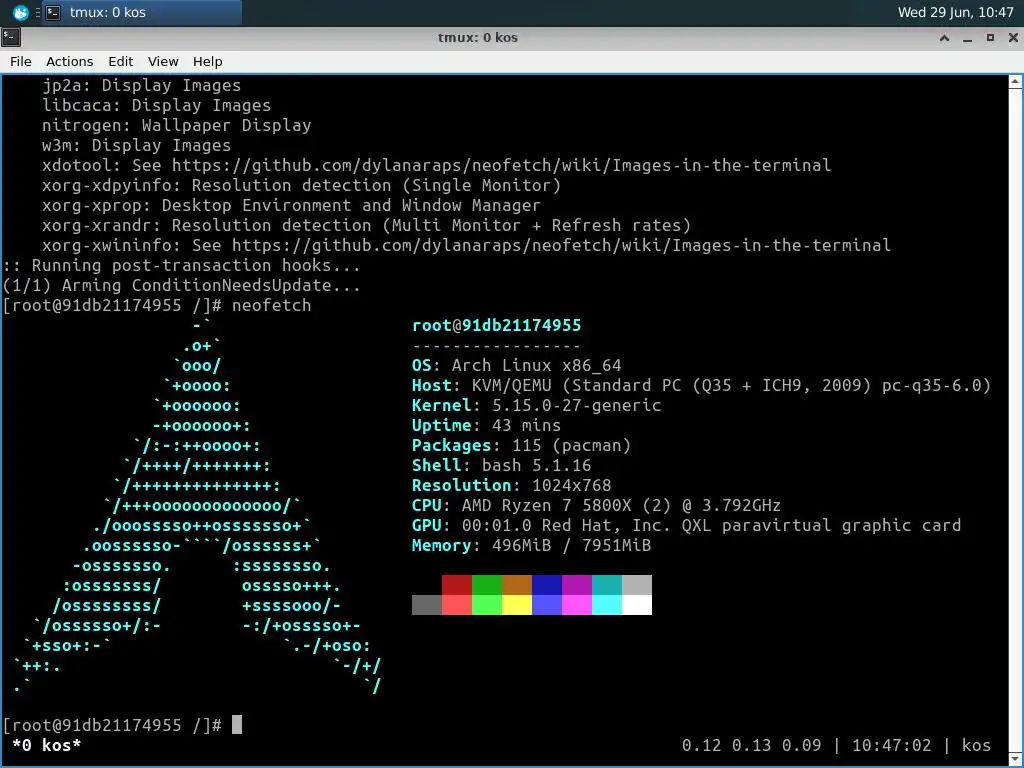This screenshot has width=1024, height=768.
Task: Click 'jp2a: Display Images' line
Action: (142, 86)
